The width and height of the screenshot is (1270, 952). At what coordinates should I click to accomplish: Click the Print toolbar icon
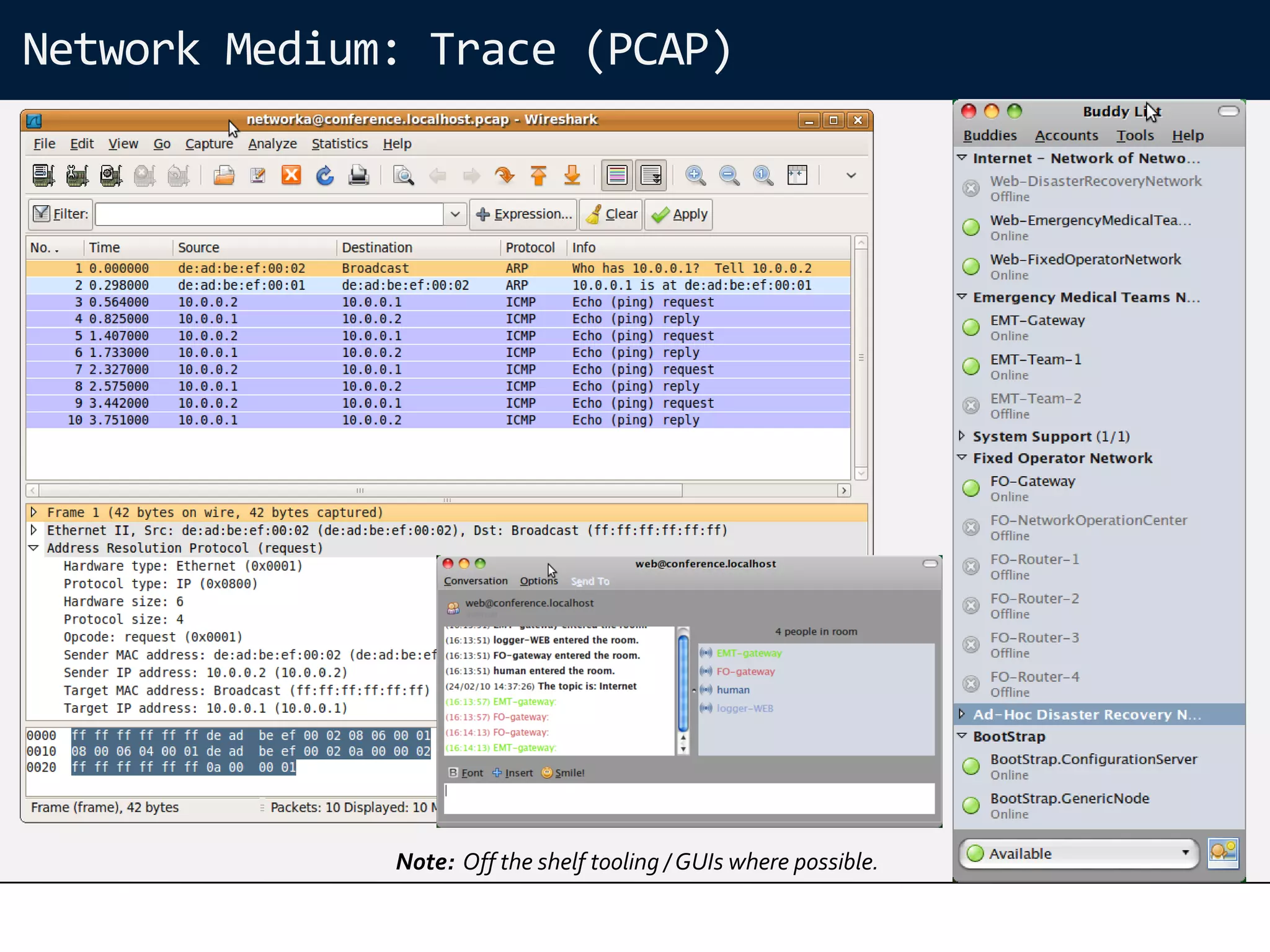point(358,175)
